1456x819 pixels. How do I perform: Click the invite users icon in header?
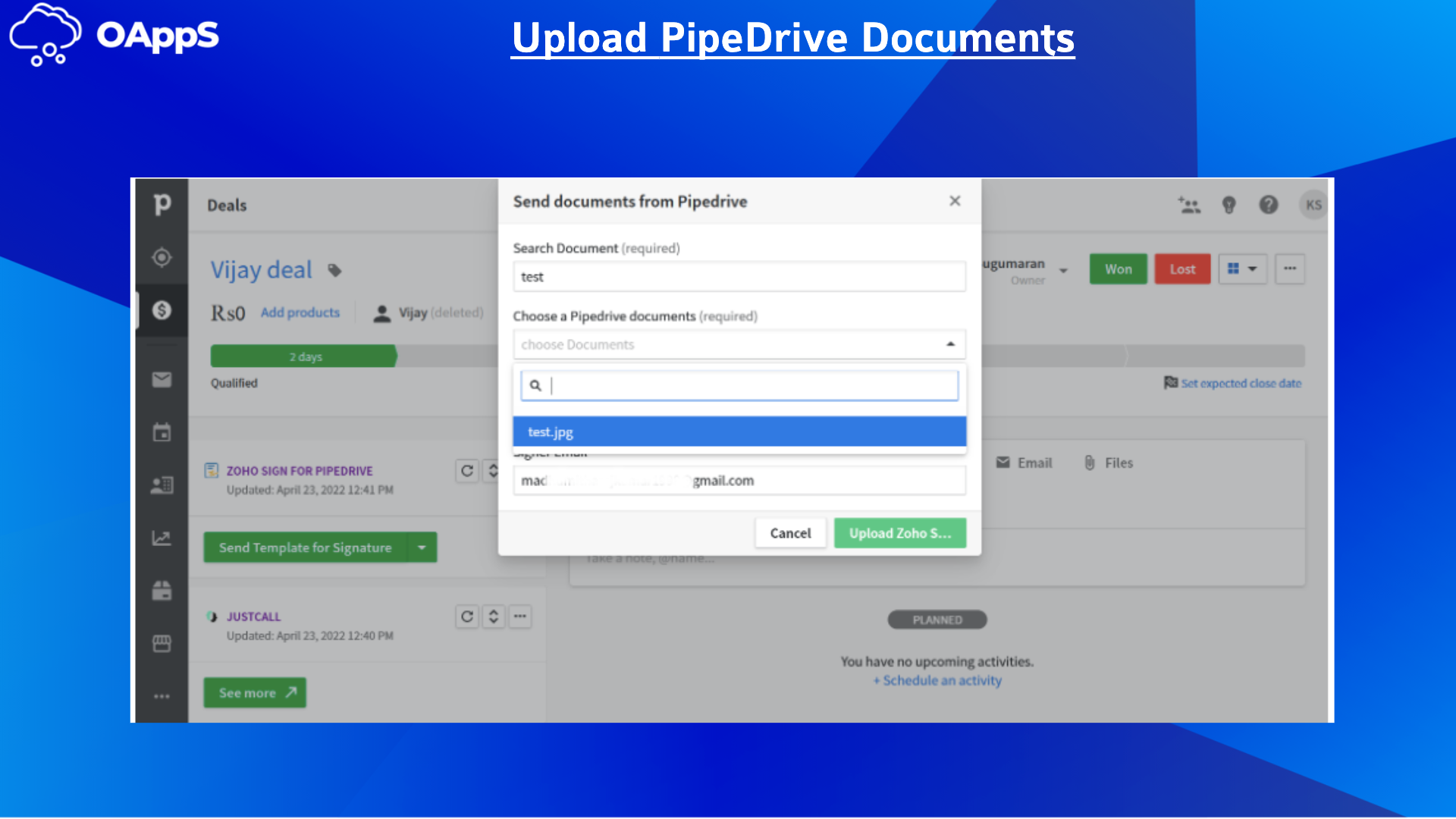1188,205
